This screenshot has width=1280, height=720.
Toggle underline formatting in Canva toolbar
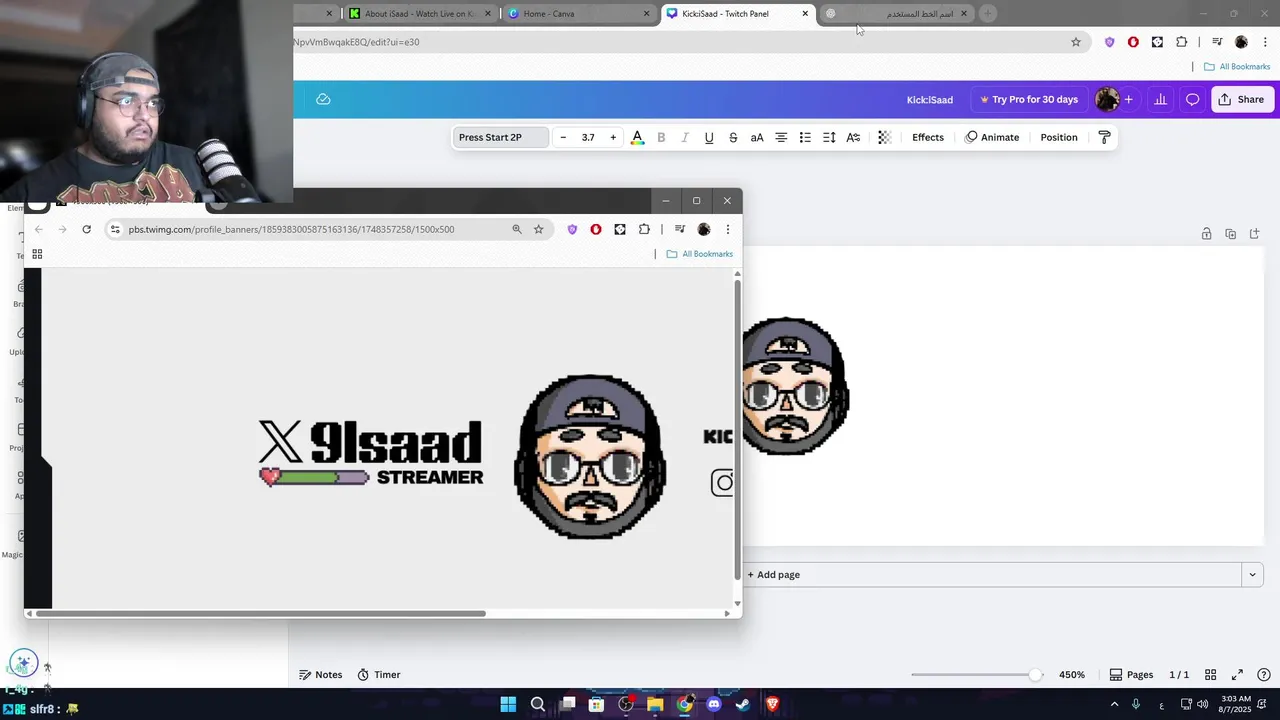click(x=709, y=137)
